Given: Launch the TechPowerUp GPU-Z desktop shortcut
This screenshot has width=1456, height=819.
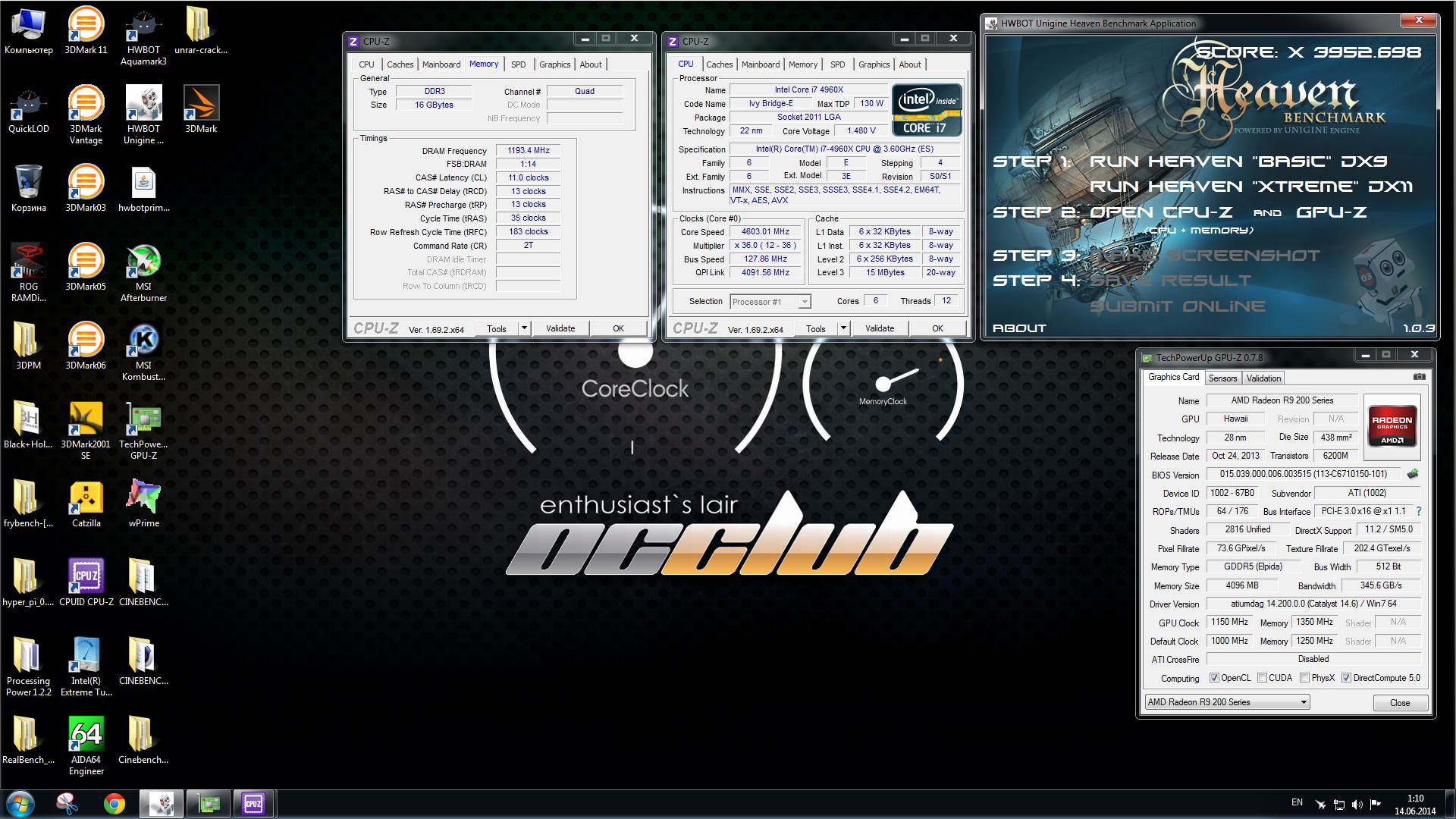Looking at the screenshot, I should coord(143,431).
